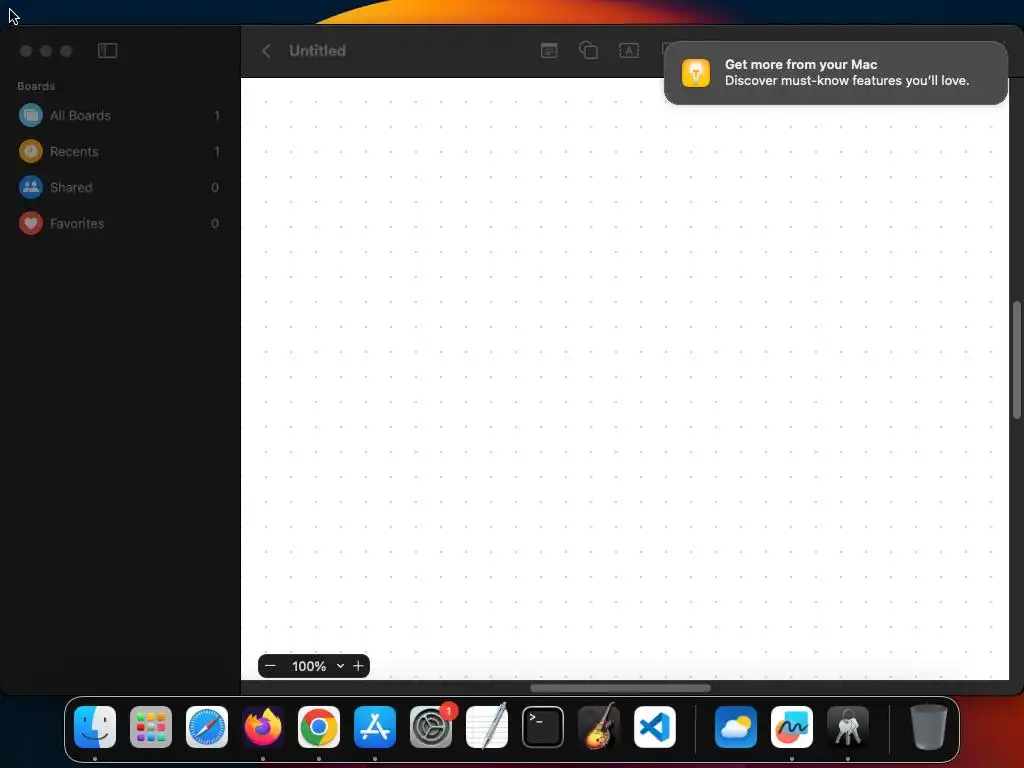Image resolution: width=1024 pixels, height=768 pixels.
Task: Open Finder from the Dock
Action: coord(95,727)
